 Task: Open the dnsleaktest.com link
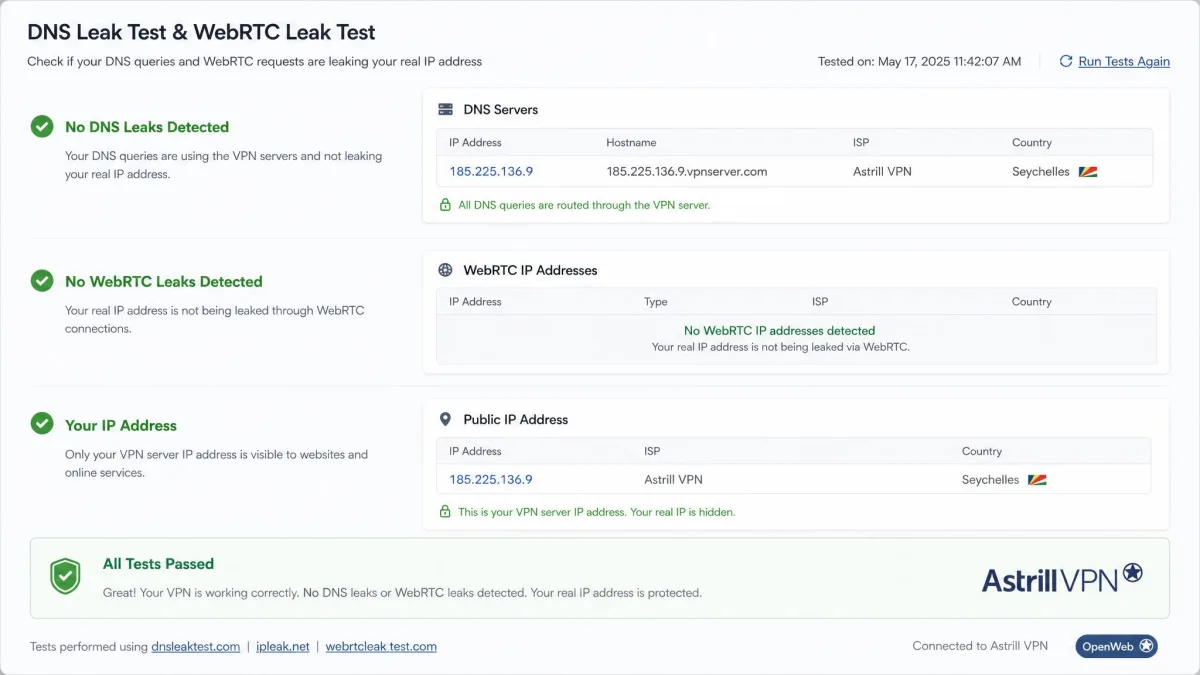196,646
